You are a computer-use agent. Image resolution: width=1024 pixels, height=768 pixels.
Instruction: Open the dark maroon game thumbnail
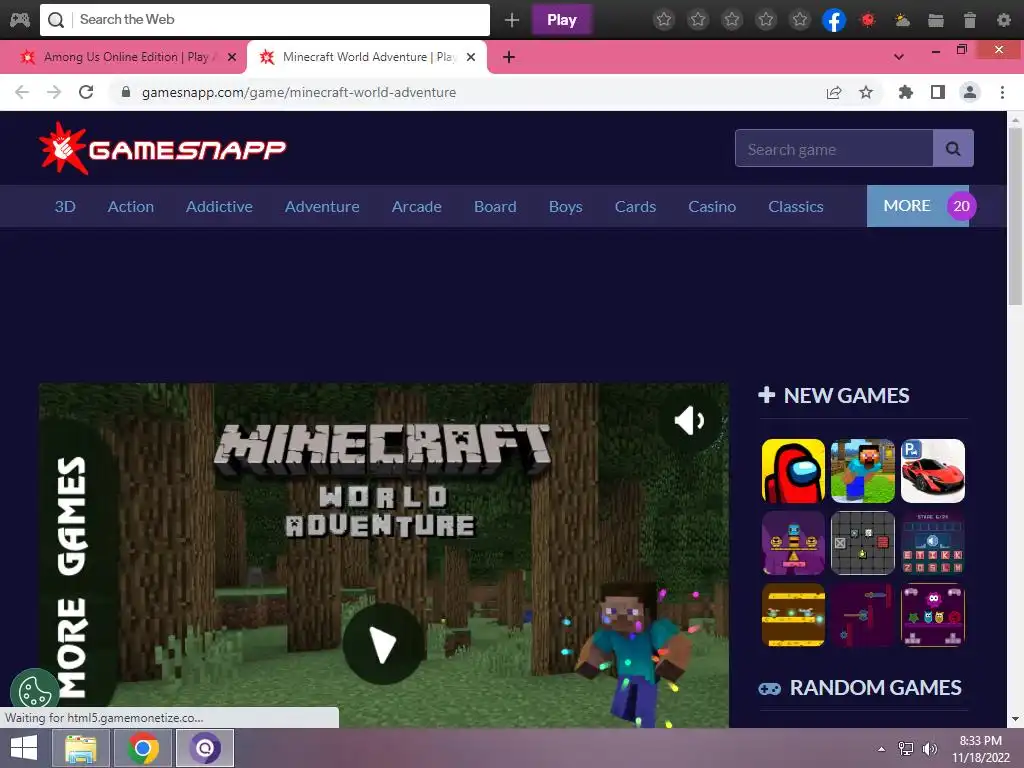(x=863, y=615)
